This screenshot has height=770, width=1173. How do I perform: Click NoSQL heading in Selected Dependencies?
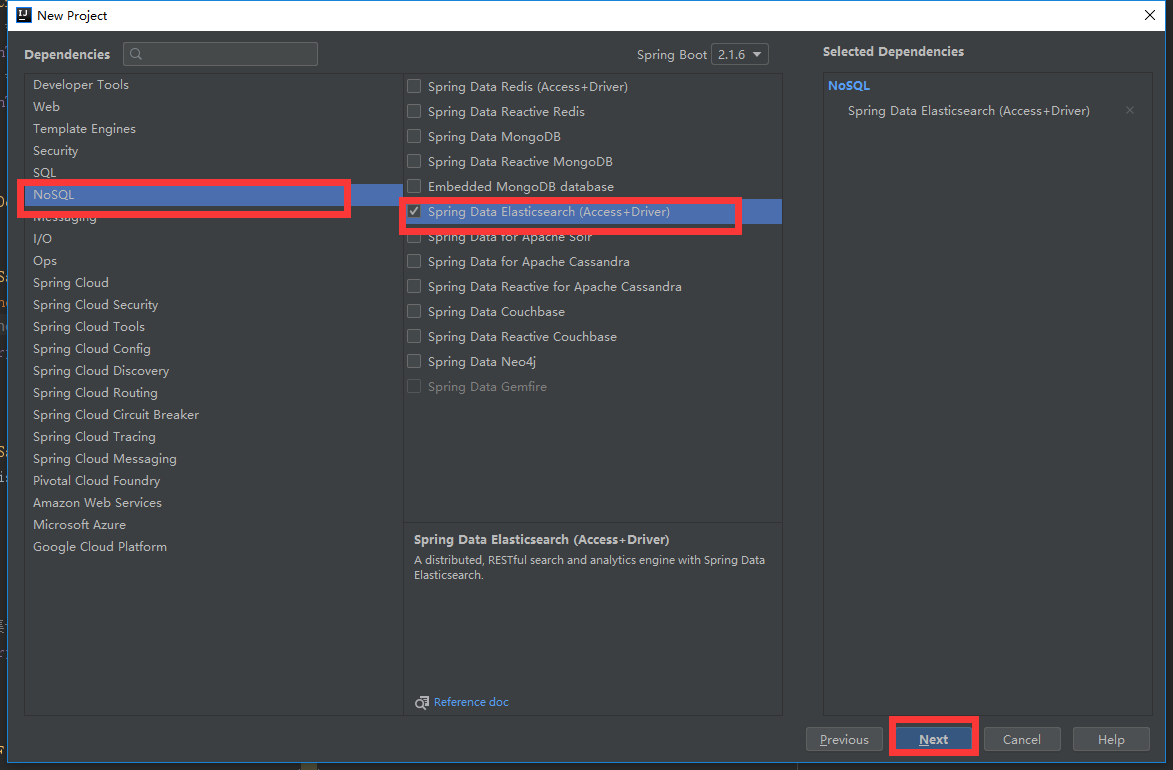[849, 85]
